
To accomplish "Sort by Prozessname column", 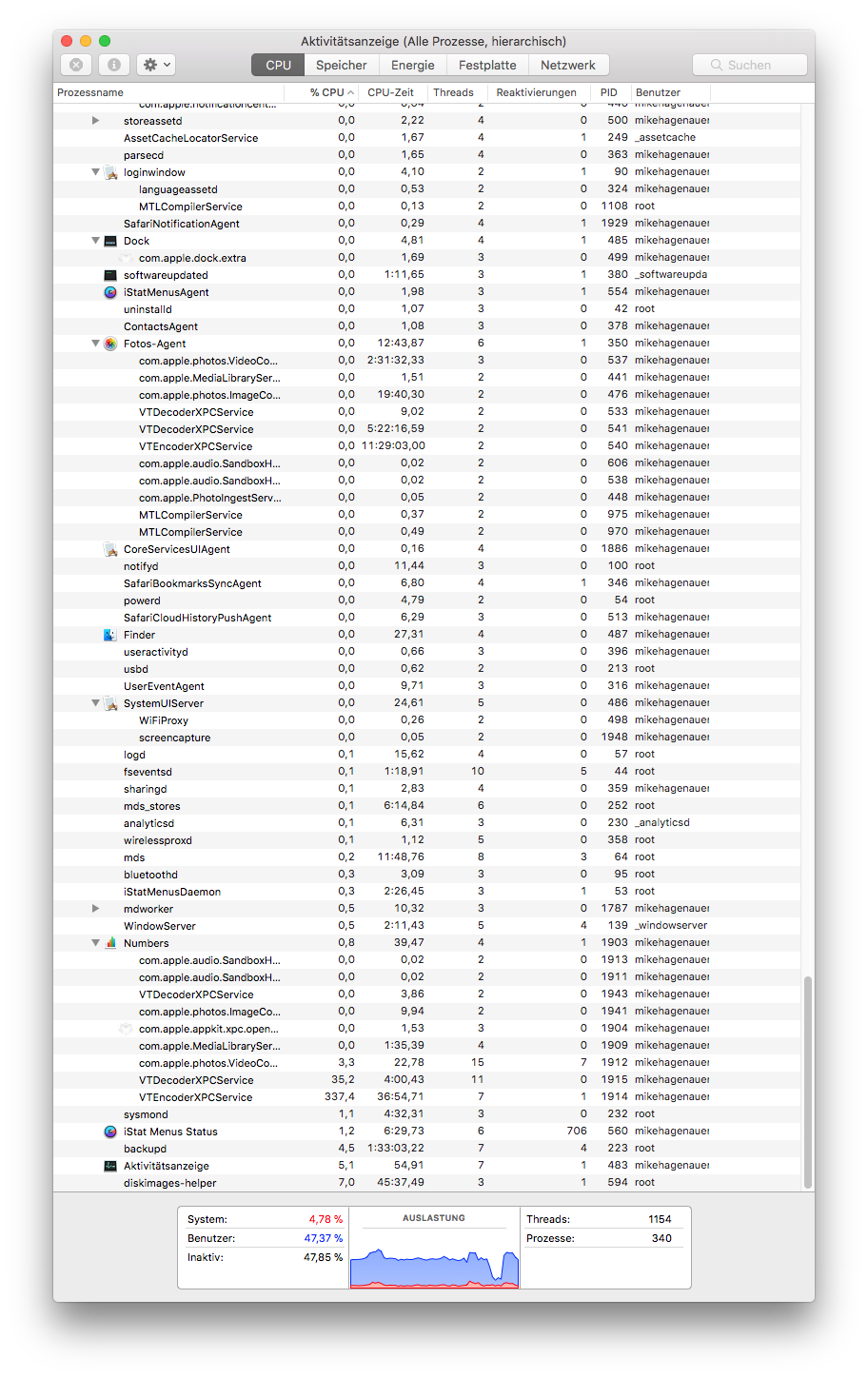I will (x=168, y=92).
